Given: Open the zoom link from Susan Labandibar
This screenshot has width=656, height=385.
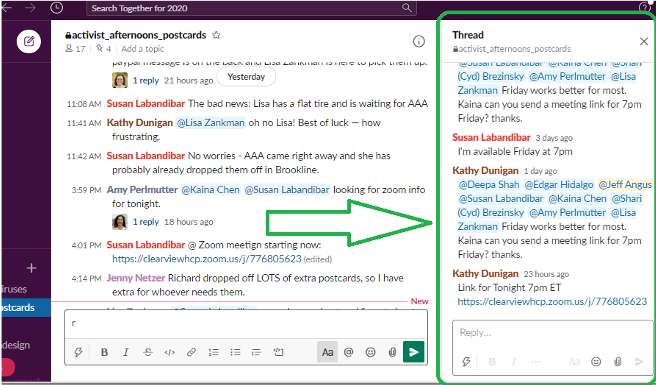Looking at the screenshot, I should click(207, 259).
